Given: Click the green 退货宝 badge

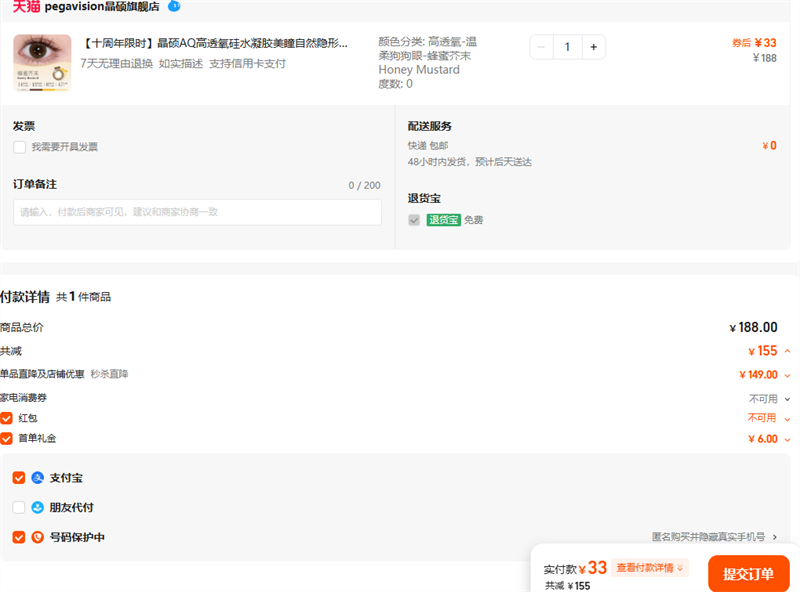Looking at the screenshot, I should pos(443,220).
